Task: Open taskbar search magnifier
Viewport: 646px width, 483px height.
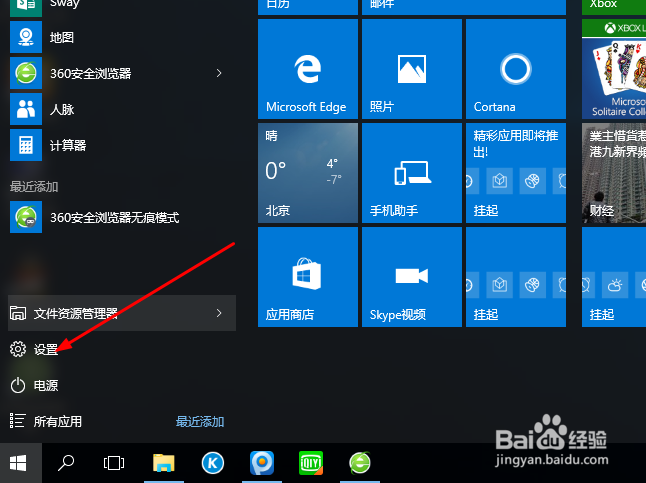Action: pos(66,463)
